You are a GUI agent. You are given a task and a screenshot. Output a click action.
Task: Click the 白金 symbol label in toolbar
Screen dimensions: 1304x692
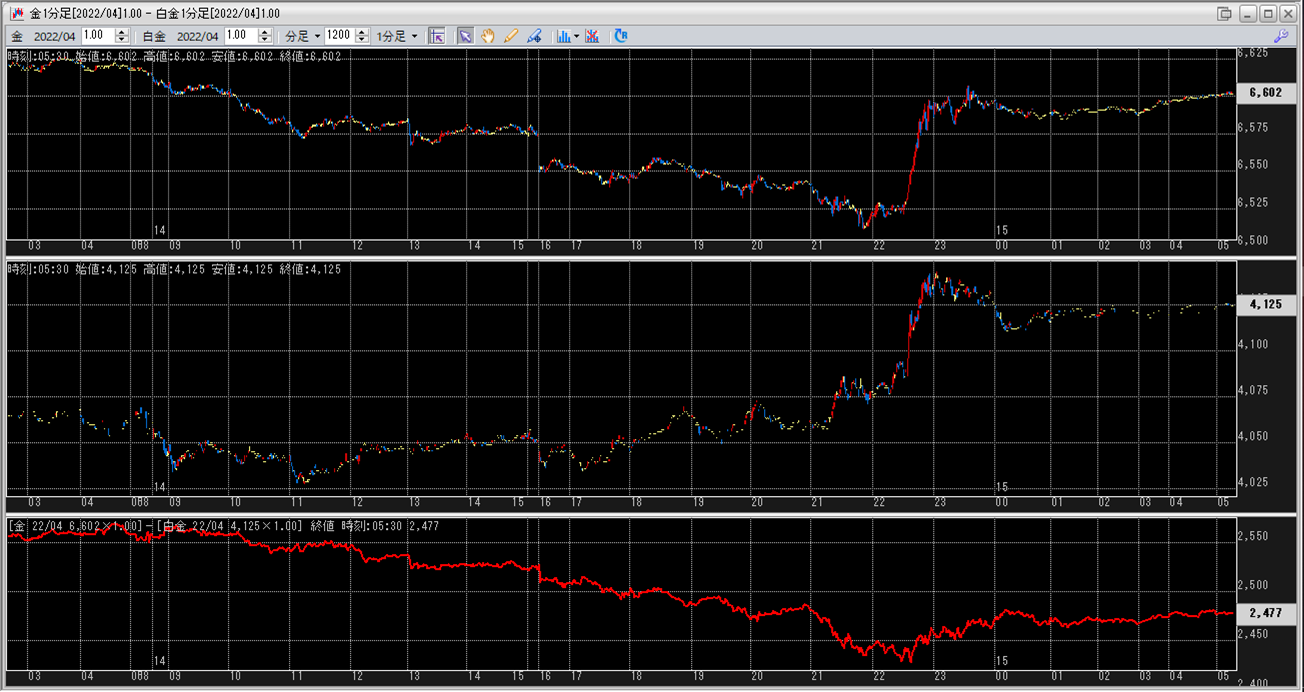[154, 36]
